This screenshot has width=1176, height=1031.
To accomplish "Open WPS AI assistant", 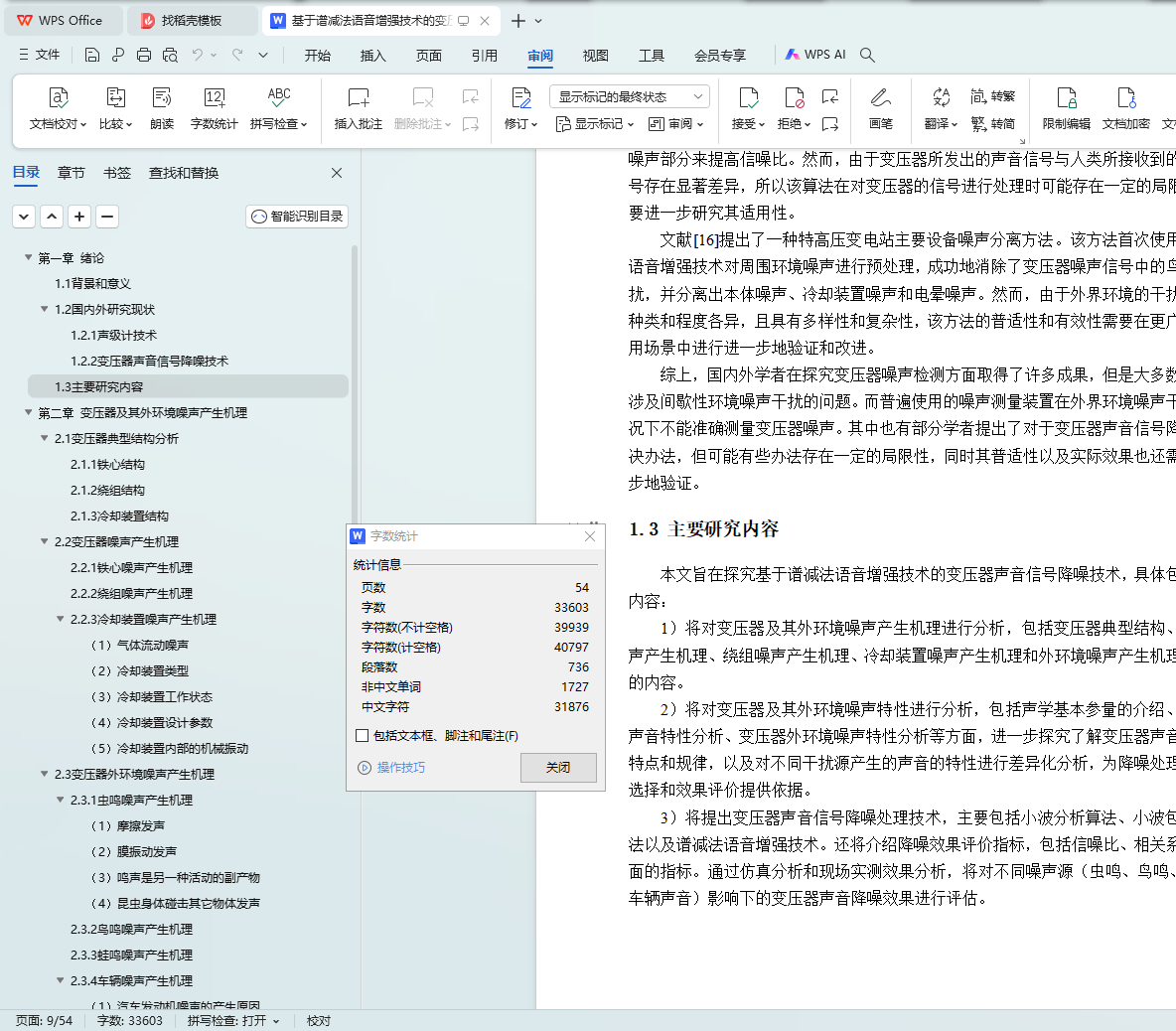I will (x=815, y=55).
